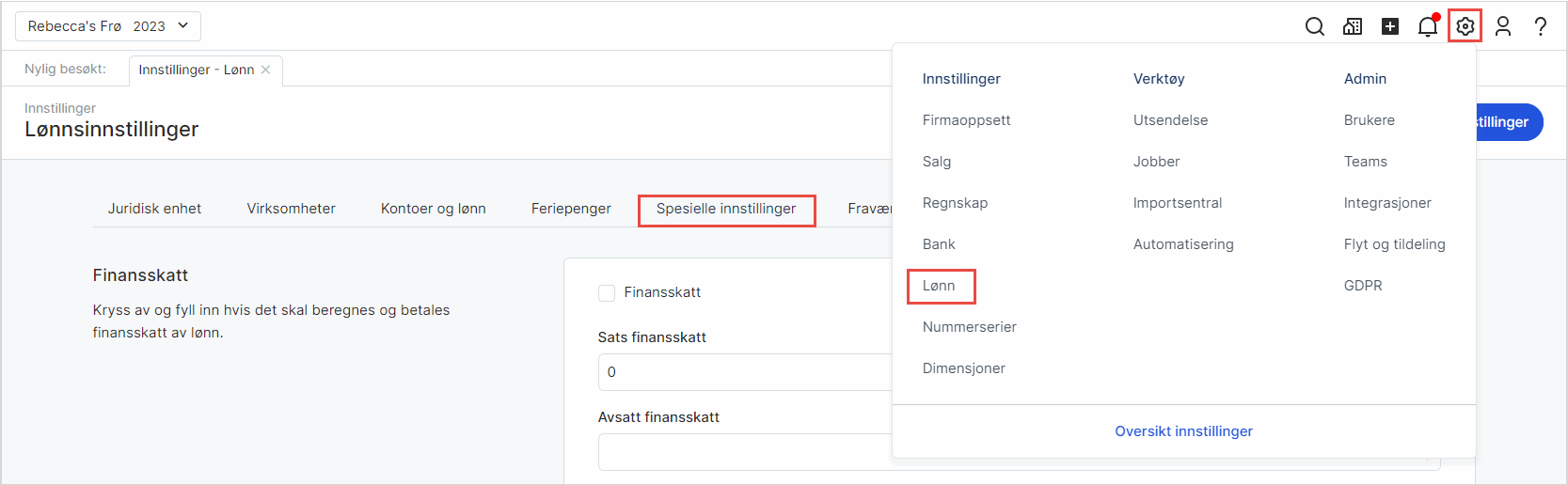Switch to the Feriepenger tab
This screenshot has width=1568, height=485.
click(571, 209)
